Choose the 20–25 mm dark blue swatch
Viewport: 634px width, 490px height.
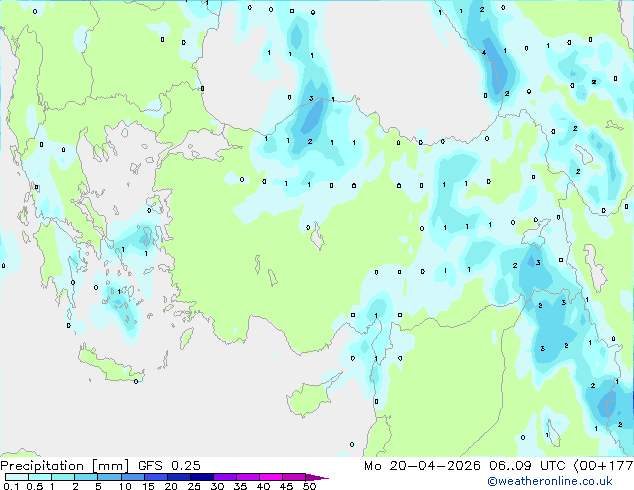(x=179, y=477)
